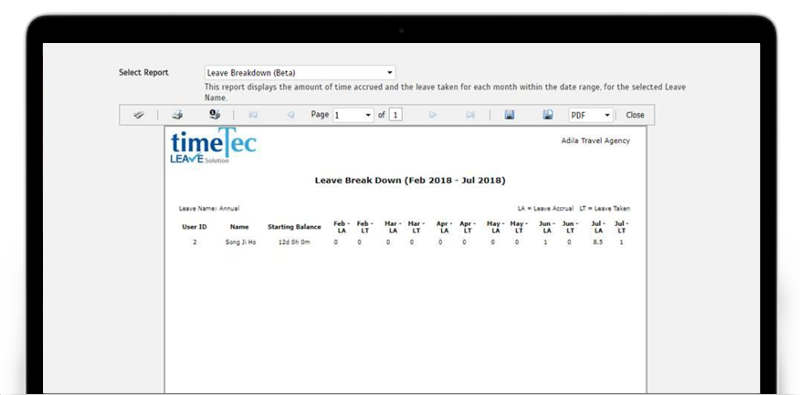The image size is (800, 395).
Task: Go to previous page arrow
Action: pos(290,115)
